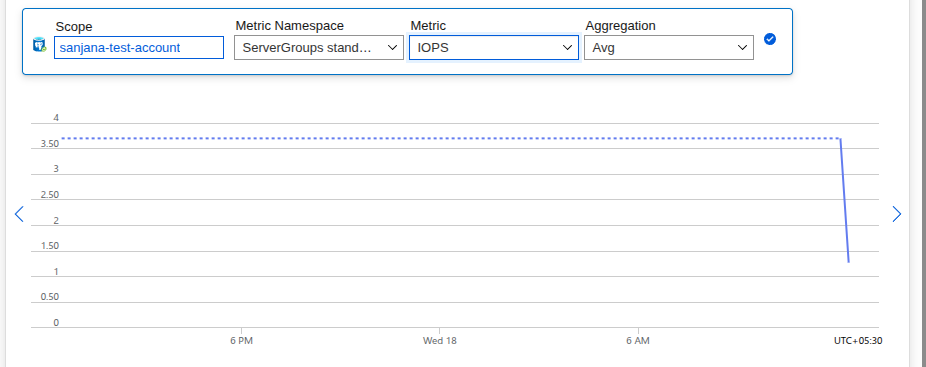Click the UTC+05:30 timezone label
The width and height of the screenshot is (926, 367).
[858, 340]
